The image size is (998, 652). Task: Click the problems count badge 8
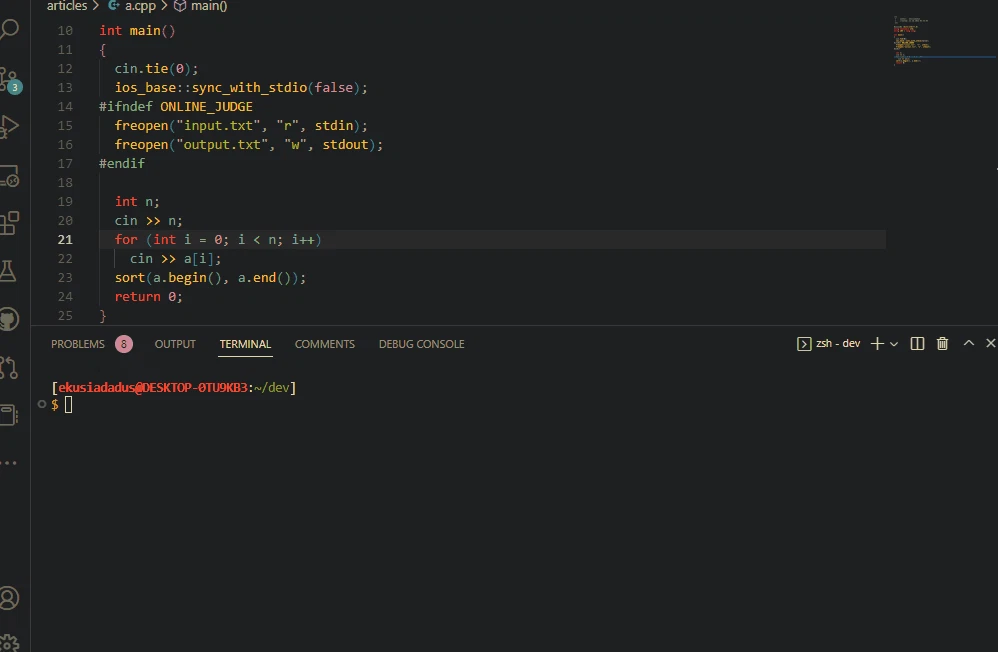pos(123,344)
